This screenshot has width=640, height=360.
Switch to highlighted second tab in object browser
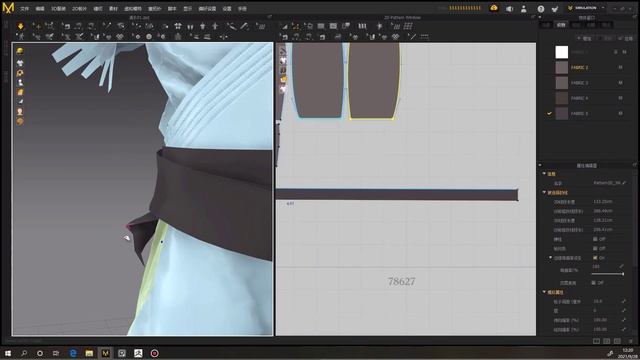click(561, 25)
